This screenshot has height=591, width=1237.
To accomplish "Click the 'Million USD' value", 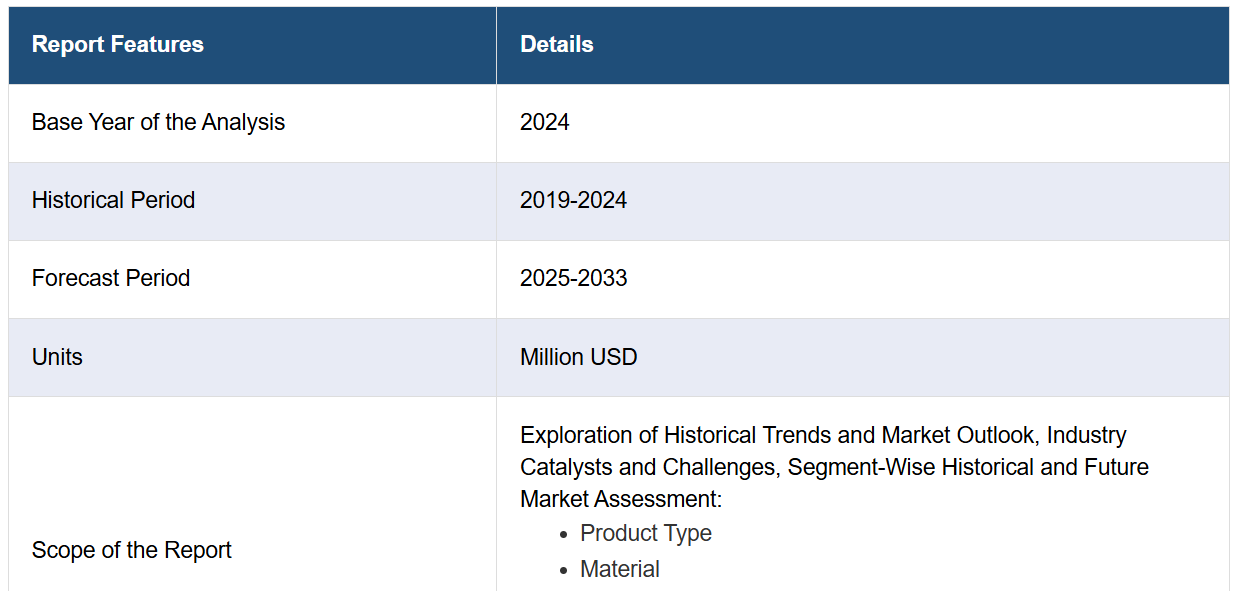I will point(578,357).
